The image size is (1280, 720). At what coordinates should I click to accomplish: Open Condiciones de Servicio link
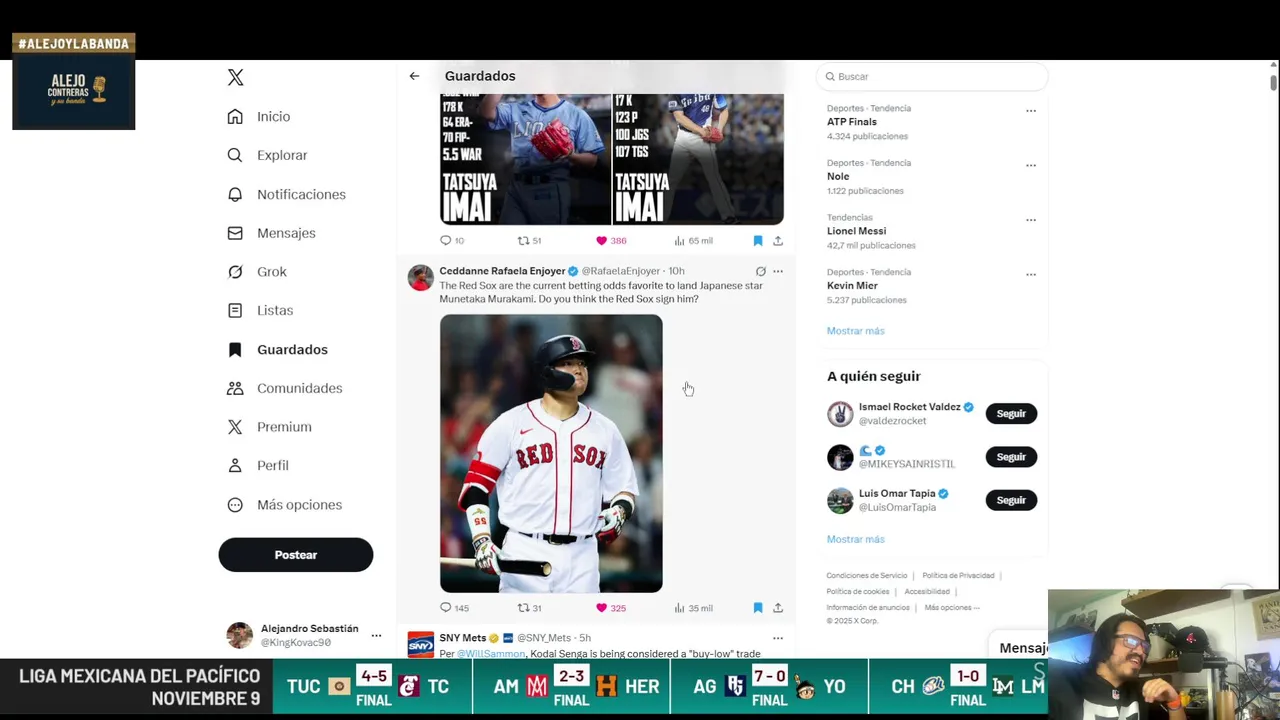click(x=867, y=576)
